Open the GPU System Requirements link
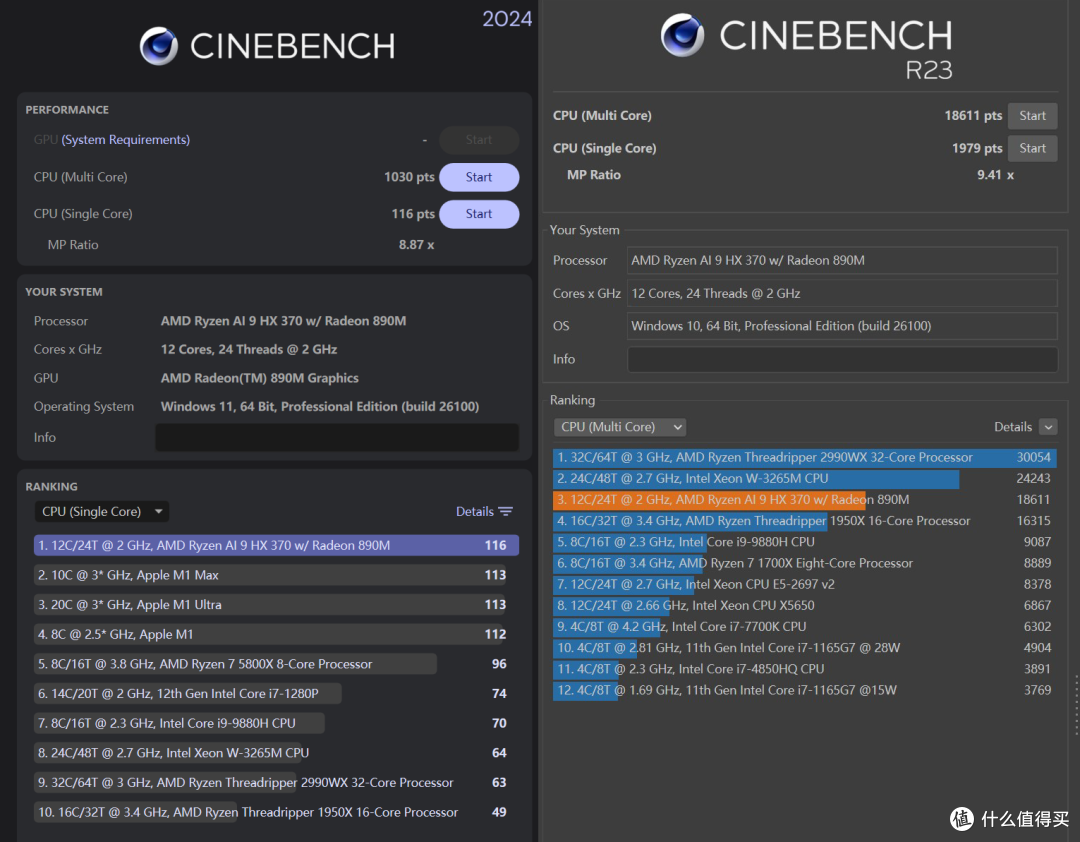Image resolution: width=1080 pixels, height=842 pixels. tap(125, 140)
